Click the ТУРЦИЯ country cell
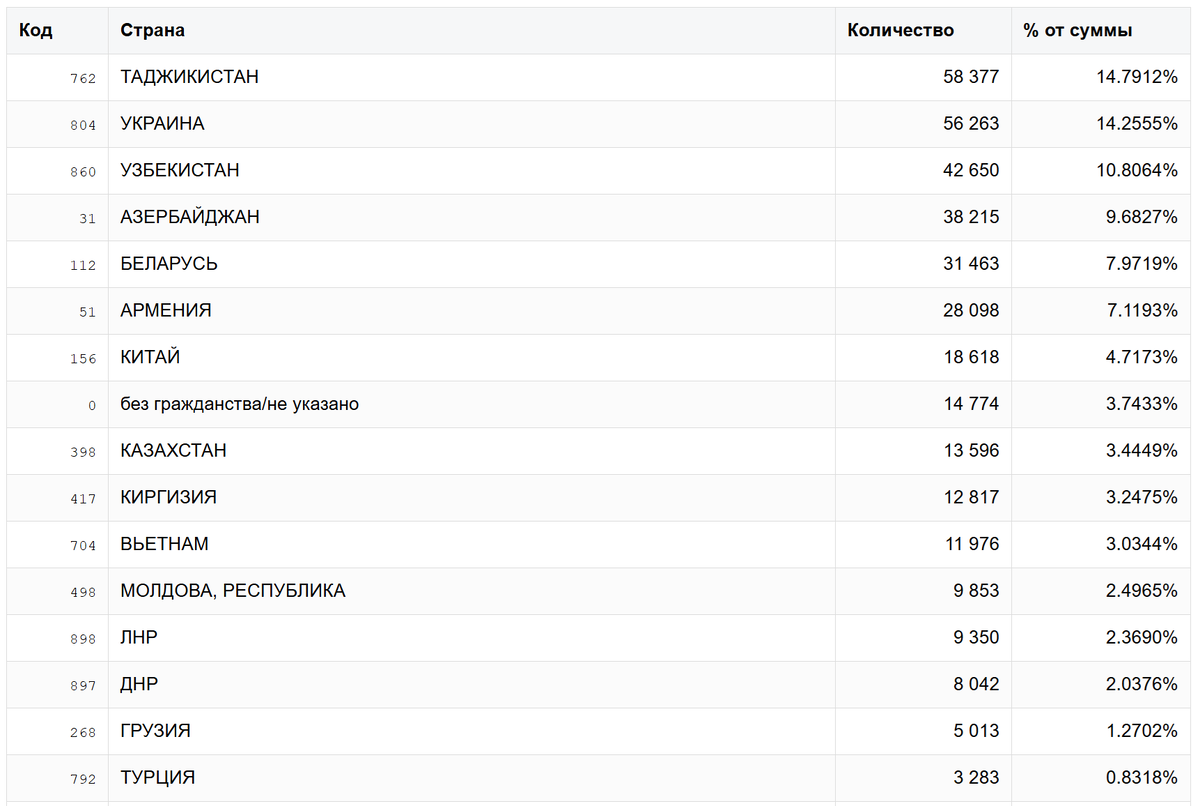This screenshot has height=806, width=1200. coord(158,778)
